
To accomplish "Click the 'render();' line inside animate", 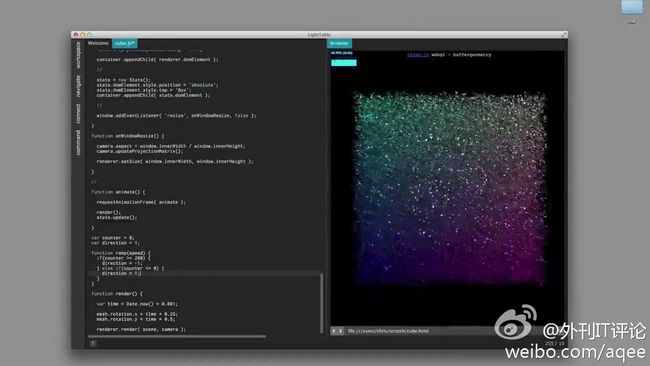I will click(x=109, y=212).
